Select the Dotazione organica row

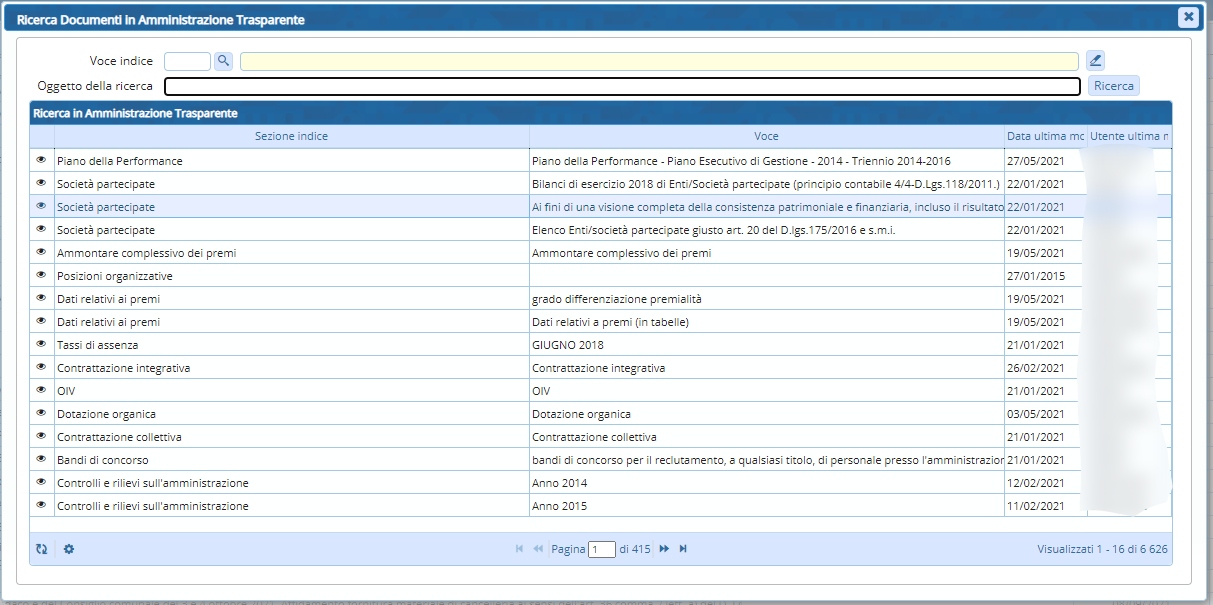(290, 414)
